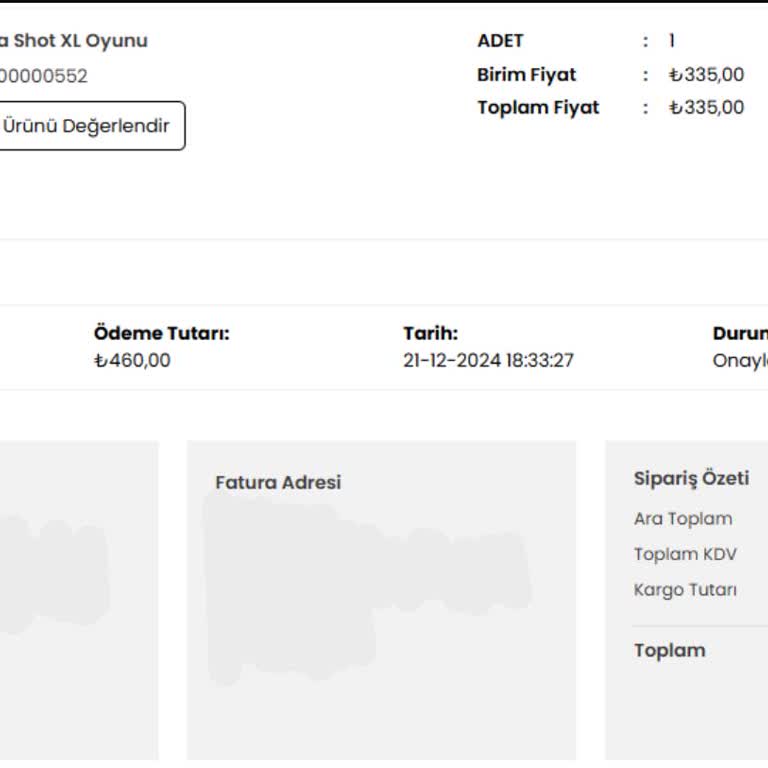Image resolution: width=768 pixels, height=768 pixels.
Task: Click the 'Tarih' heading
Action: click(430, 334)
